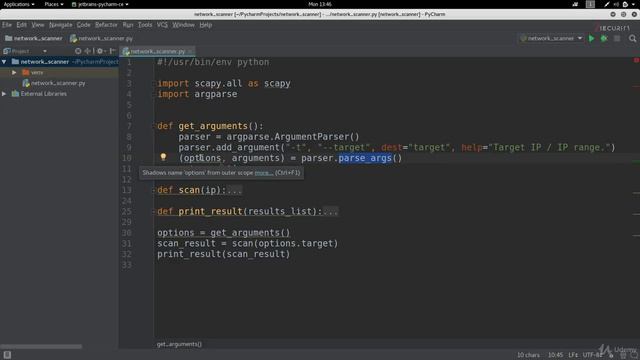Click the UTF-8 encoding status entry
Screen dimensions: 640x360
pyautogui.click(x=593, y=355)
